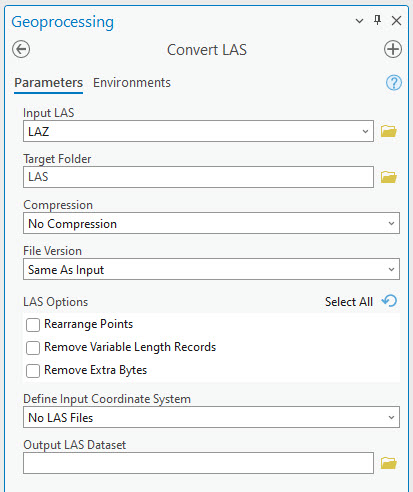
Task: Expand the Compression dropdown
Action: tap(211, 223)
